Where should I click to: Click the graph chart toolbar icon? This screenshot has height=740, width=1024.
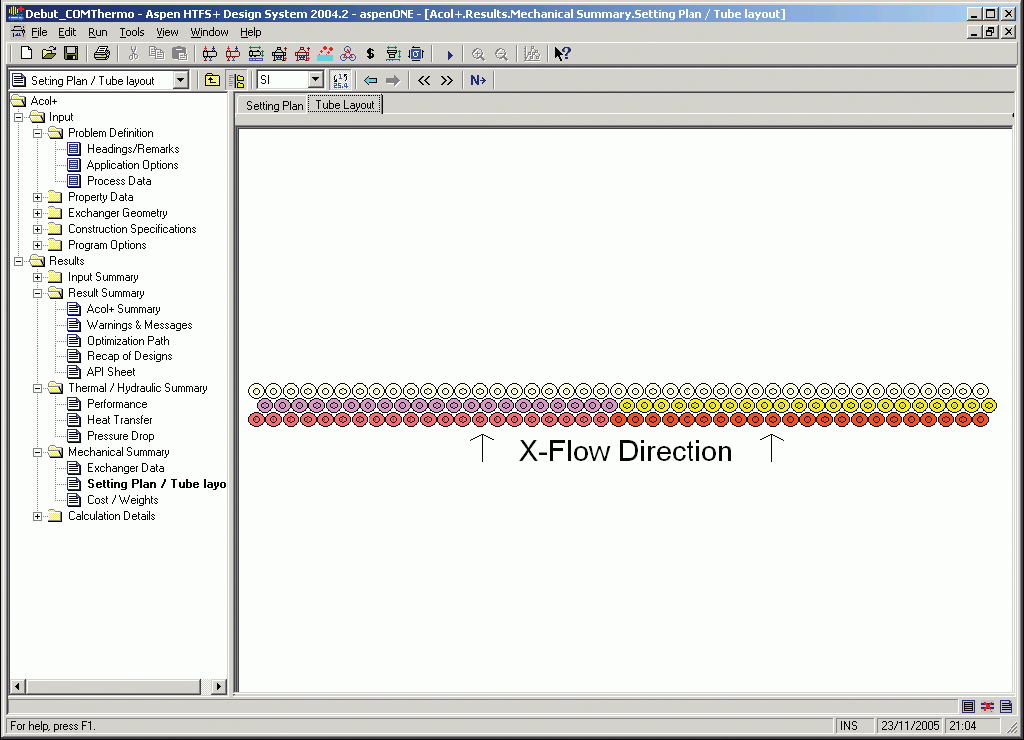pyautogui.click(x=532, y=54)
